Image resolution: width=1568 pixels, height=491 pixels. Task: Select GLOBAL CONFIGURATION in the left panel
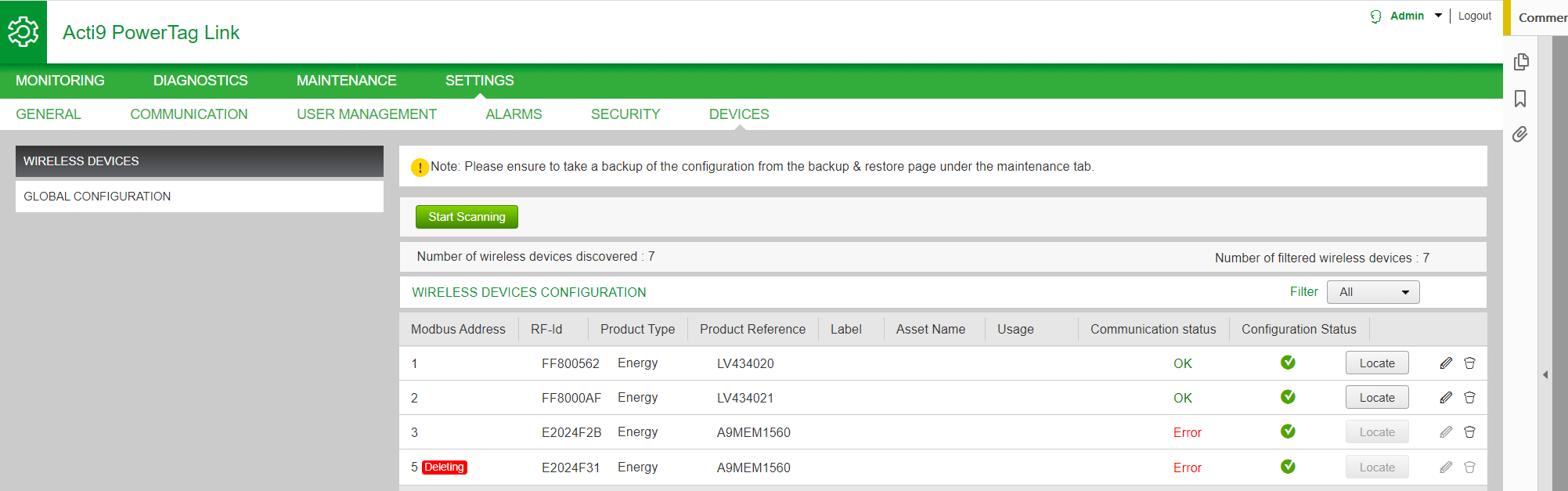200,197
